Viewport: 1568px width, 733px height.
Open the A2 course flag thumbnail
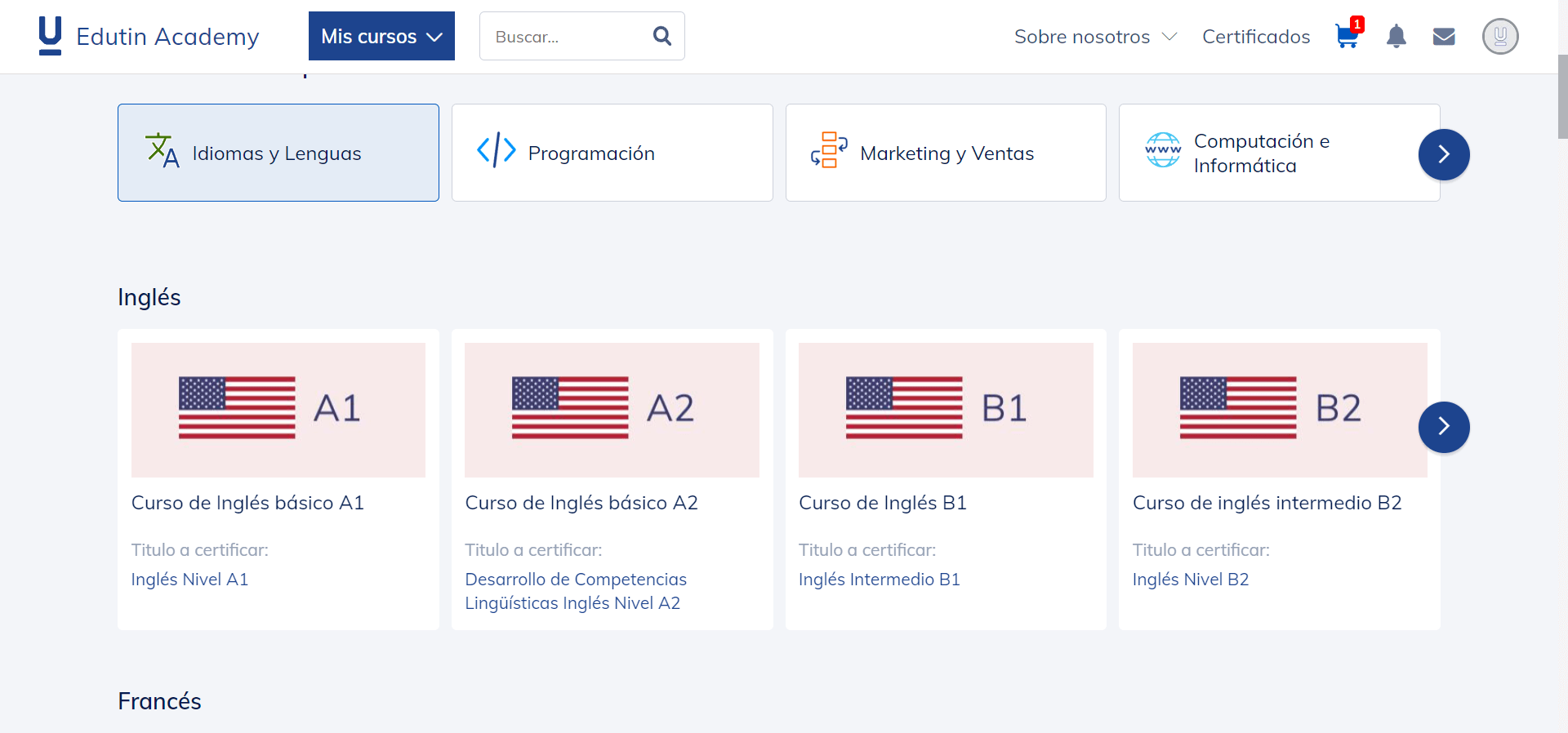612,410
